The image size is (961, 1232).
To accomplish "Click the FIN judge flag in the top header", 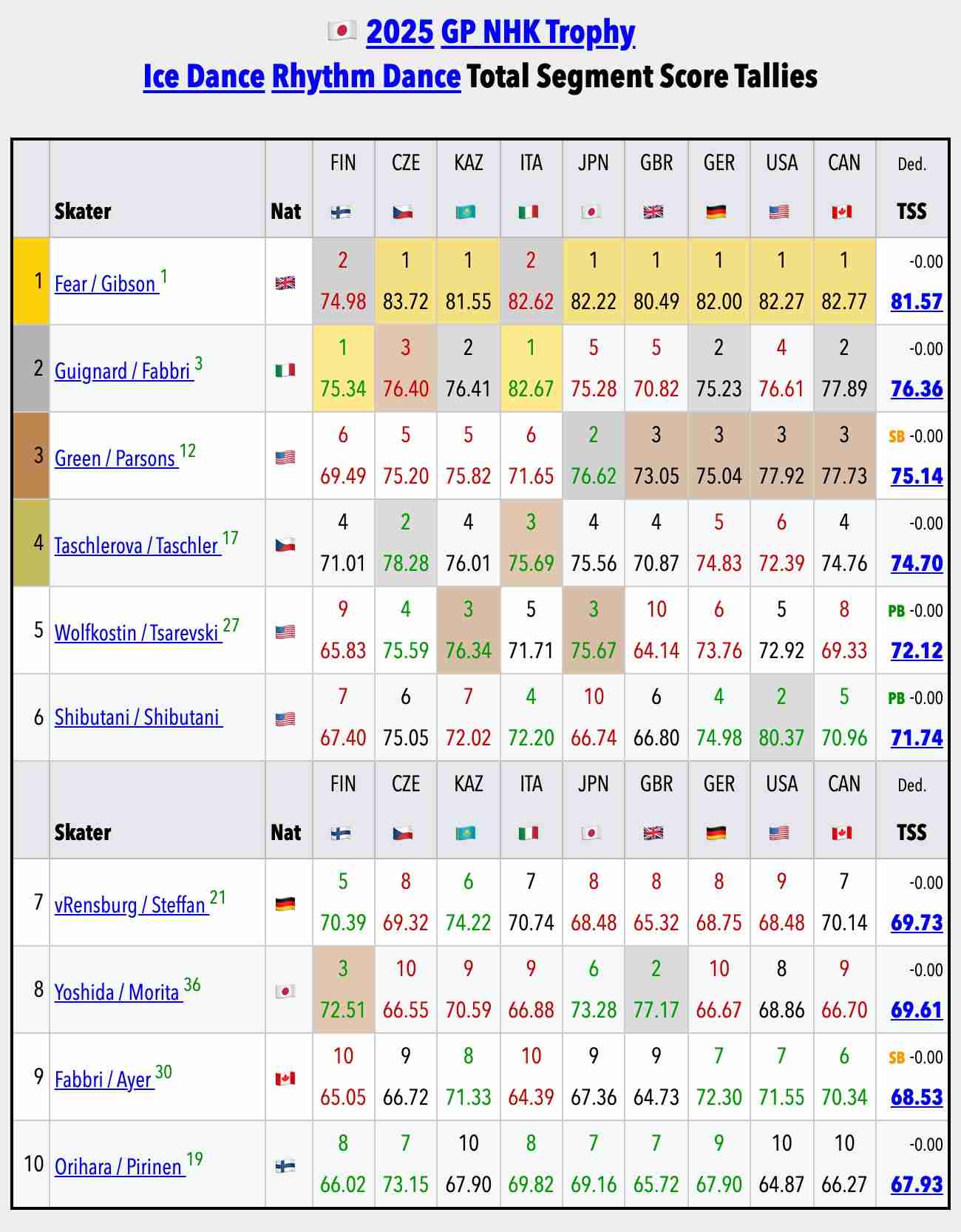I will 341,212.
